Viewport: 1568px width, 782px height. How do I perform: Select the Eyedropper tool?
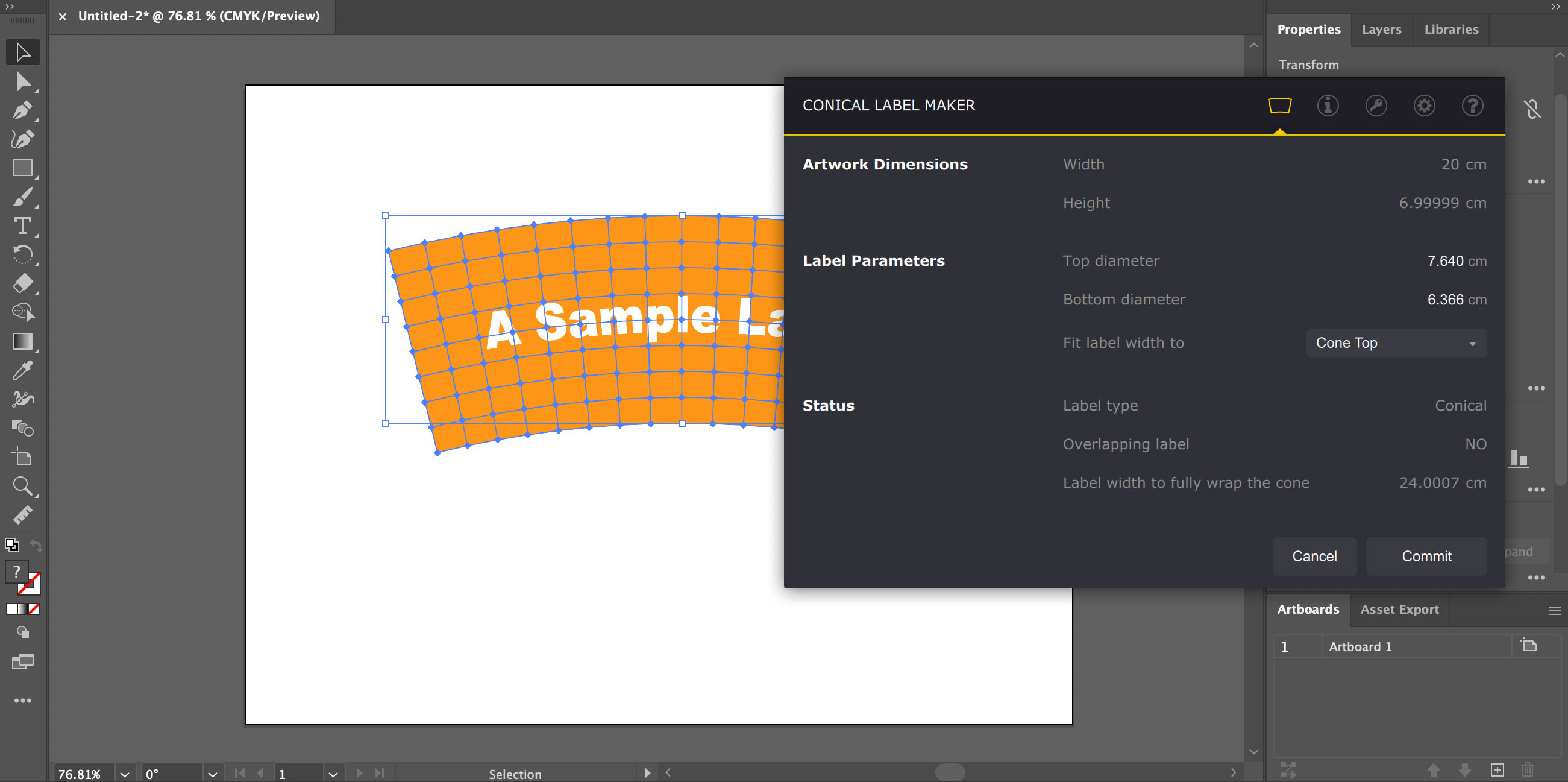pos(23,370)
